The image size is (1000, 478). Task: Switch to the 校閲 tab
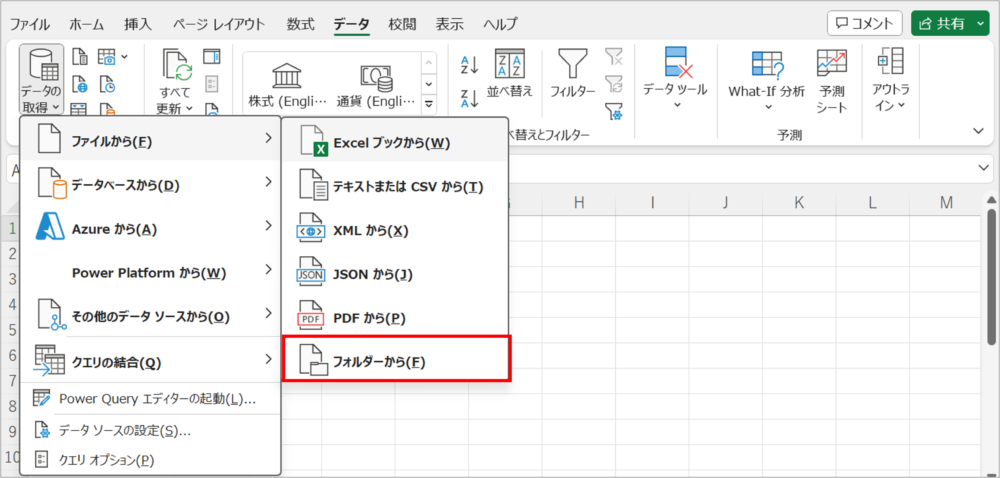[x=402, y=24]
